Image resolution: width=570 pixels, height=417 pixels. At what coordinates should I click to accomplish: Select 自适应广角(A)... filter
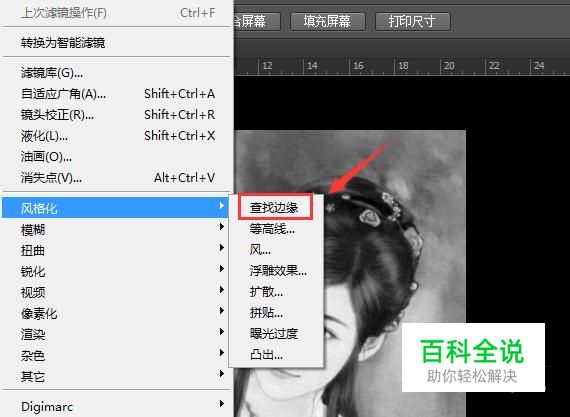click(116, 94)
